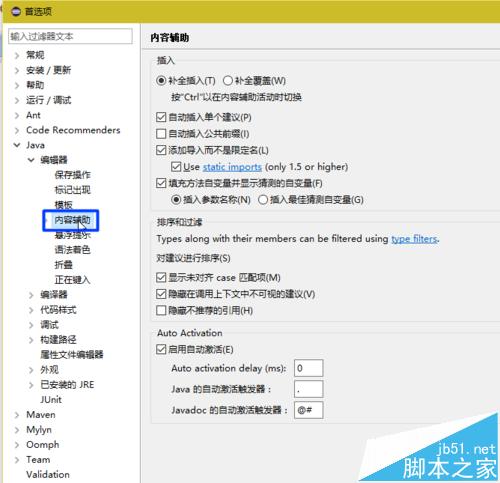
Task: Expand the Team node
Action: (17, 460)
